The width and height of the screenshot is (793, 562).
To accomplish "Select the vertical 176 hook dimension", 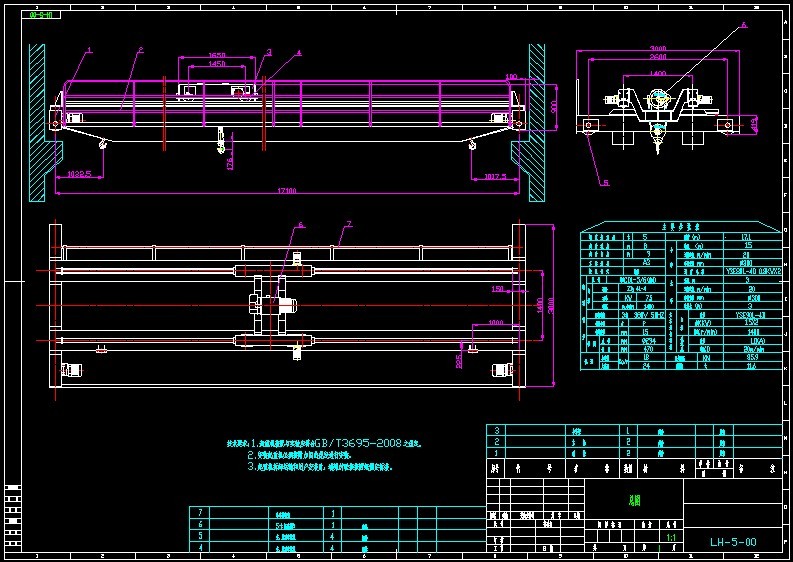I will [229, 160].
